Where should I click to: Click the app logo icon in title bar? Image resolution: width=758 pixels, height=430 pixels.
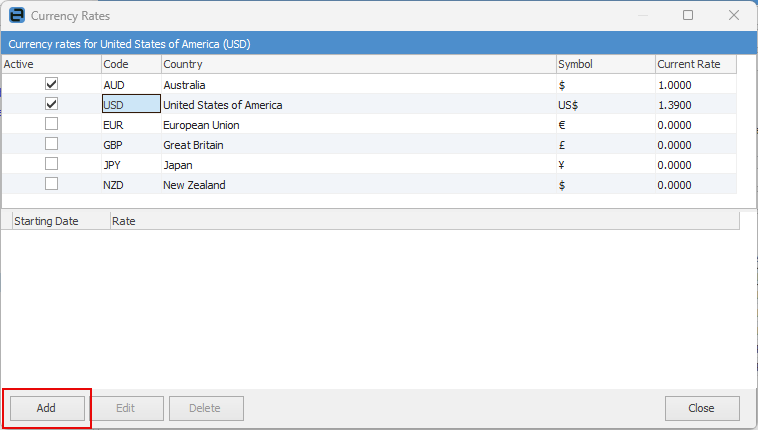coord(17,15)
